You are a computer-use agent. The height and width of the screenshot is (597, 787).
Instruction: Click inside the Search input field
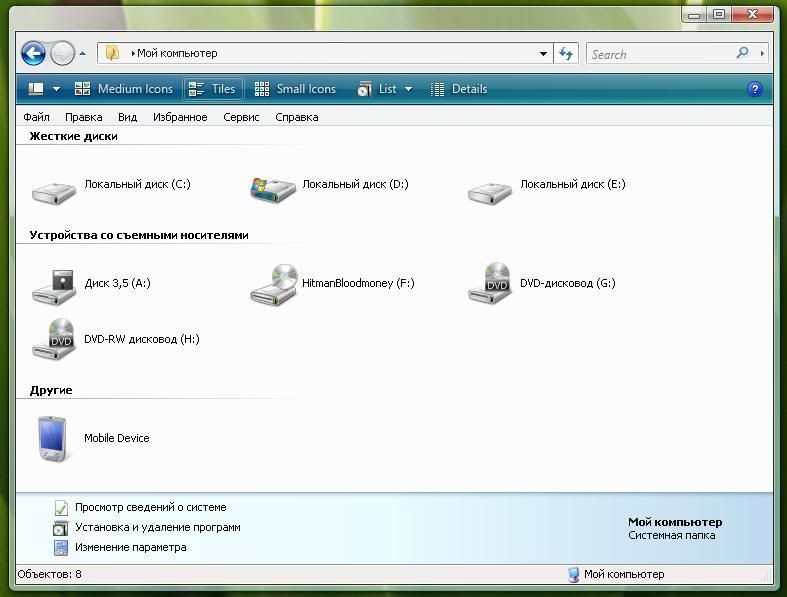[x=660, y=54]
